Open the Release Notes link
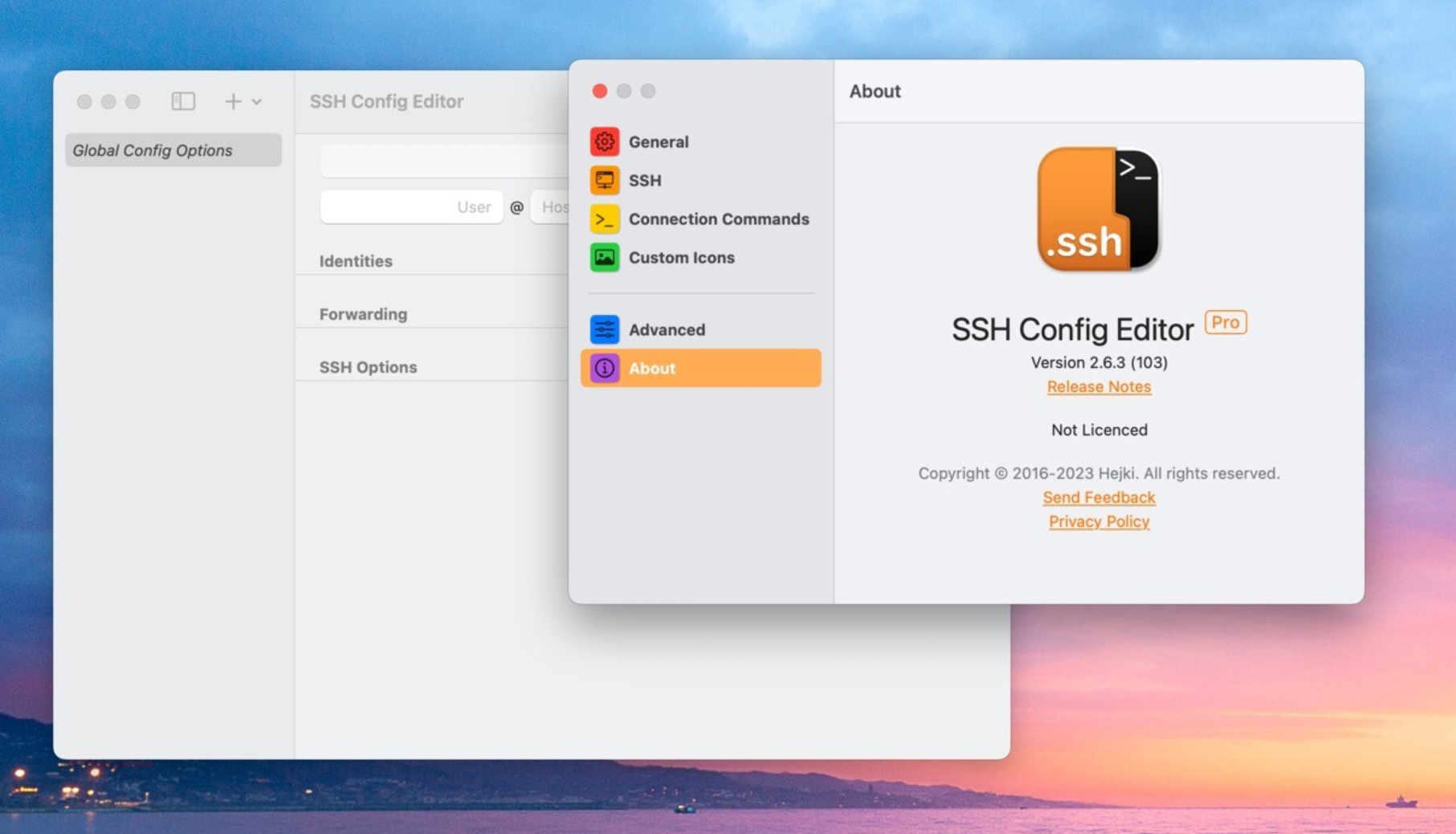The width and height of the screenshot is (1456, 834). coord(1099,386)
